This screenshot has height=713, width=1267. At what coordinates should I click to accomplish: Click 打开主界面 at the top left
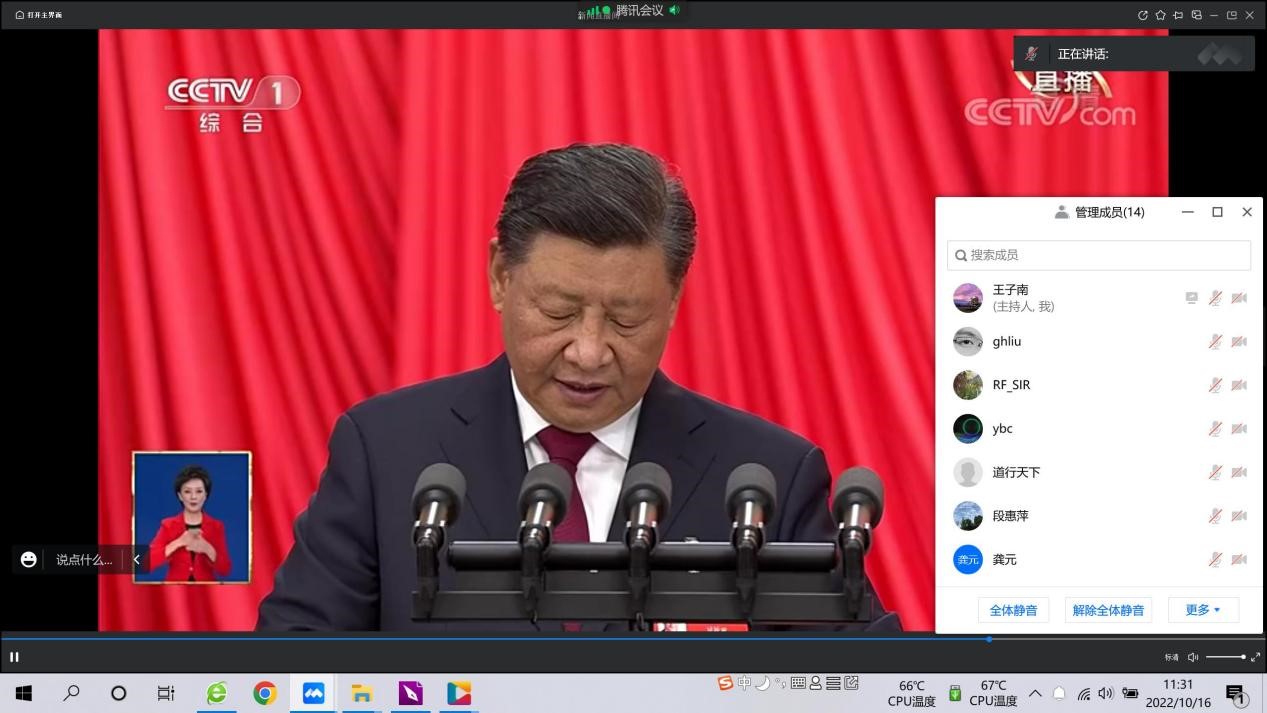(38, 15)
